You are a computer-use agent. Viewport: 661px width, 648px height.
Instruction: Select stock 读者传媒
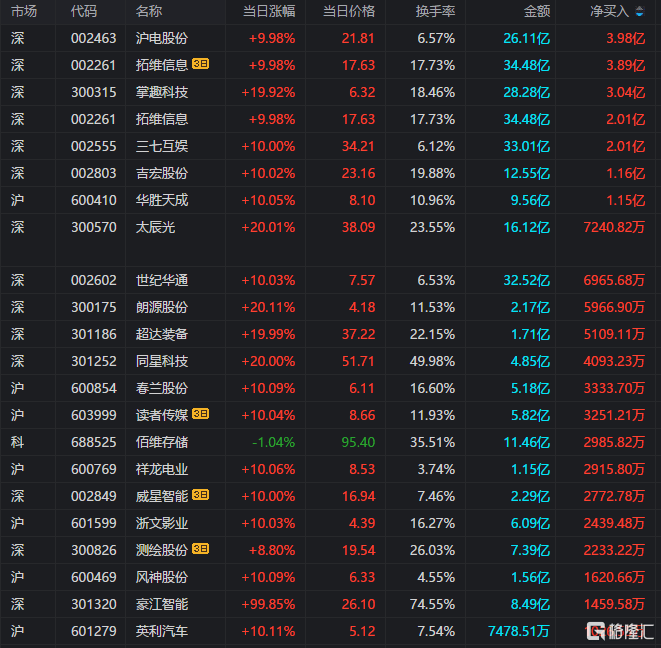[x=162, y=415]
